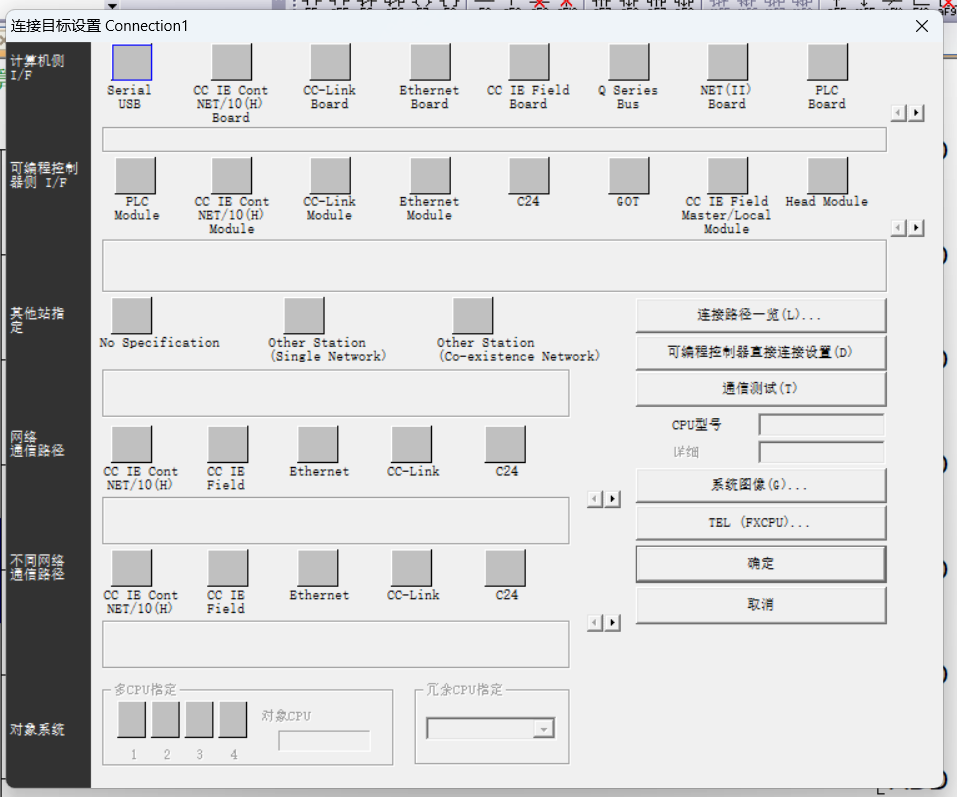This screenshot has height=797, width=957.
Task: Select the PLC Module icon
Action: pyautogui.click(x=136, y=176)
